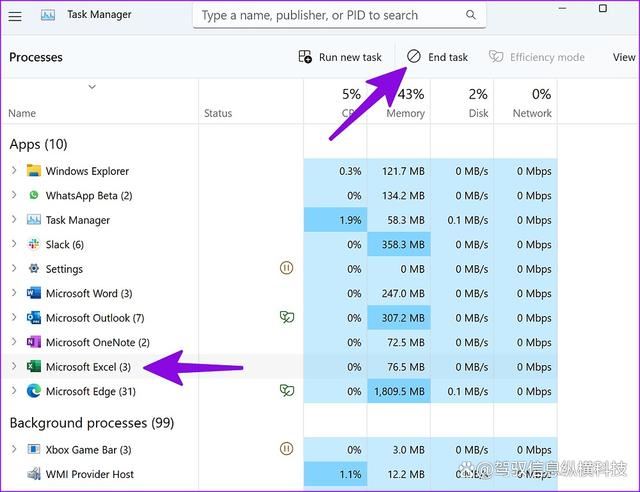Click the Microsoft Outlook icon
Image resolution: width=640 pixels, height=492 pixels.
click(33, 317)
